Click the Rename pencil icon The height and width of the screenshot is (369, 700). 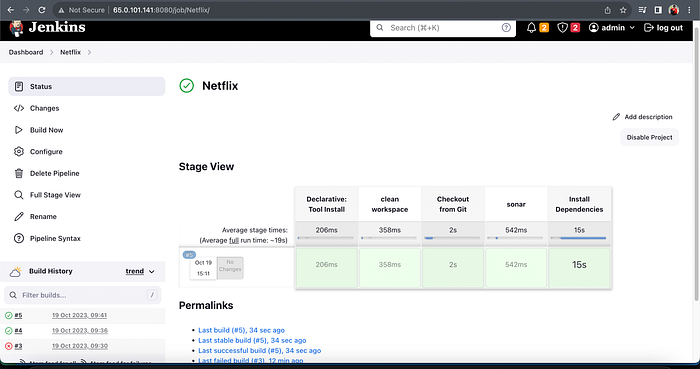(19, 216)
